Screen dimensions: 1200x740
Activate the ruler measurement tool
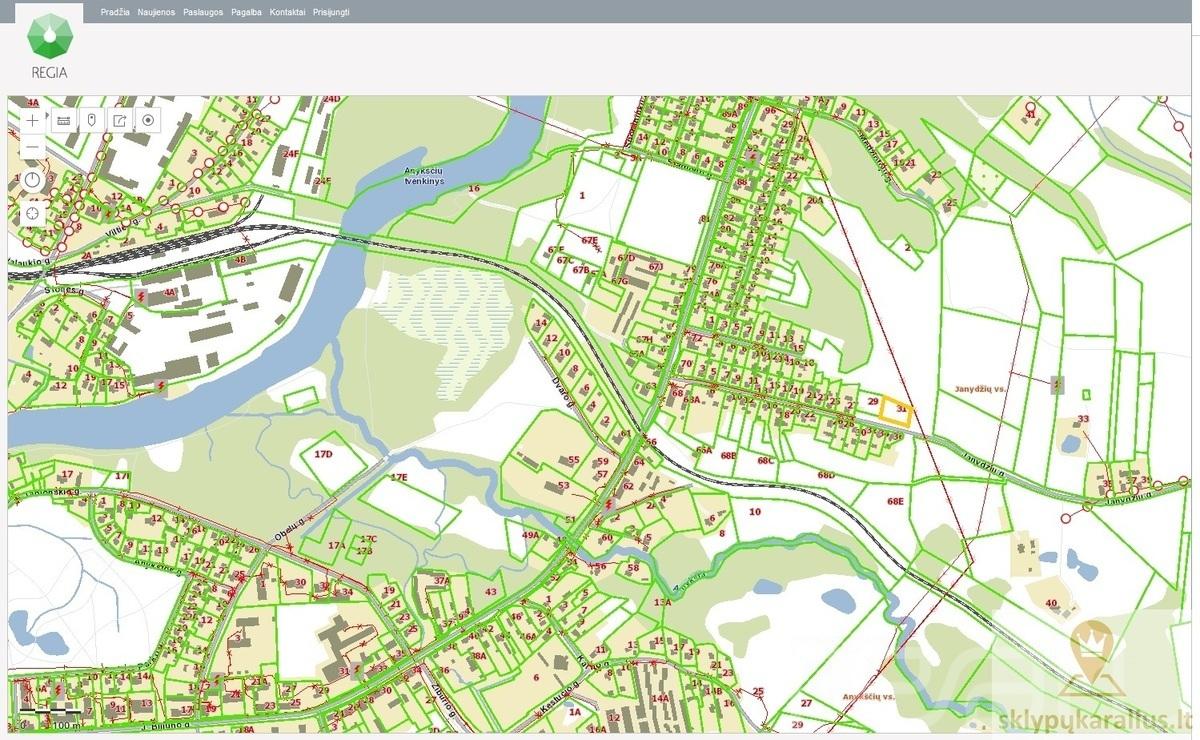[x=64, y=120]
